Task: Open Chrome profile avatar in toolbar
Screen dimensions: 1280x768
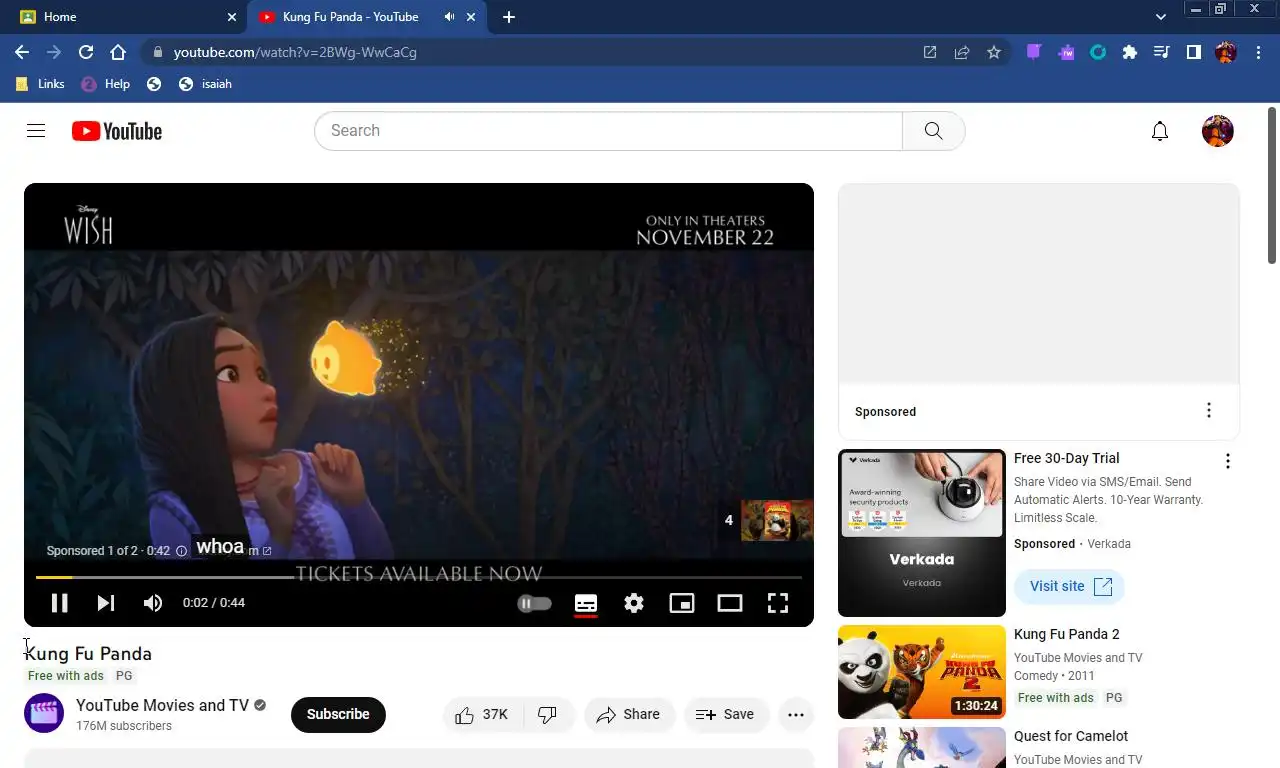Action: click(x=1226, y=52)
